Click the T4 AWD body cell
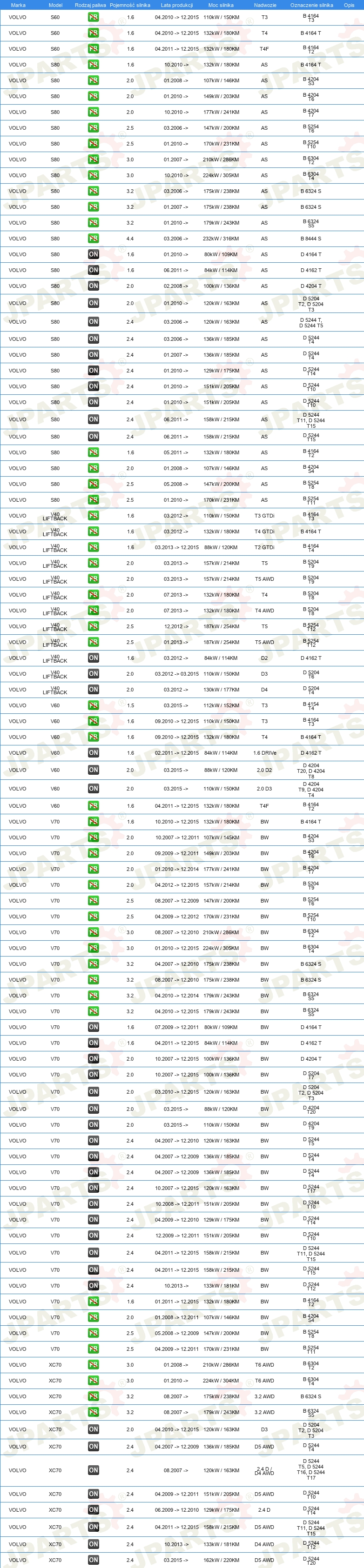Viewport: 364px width, 1568px height. pos(264,611)
